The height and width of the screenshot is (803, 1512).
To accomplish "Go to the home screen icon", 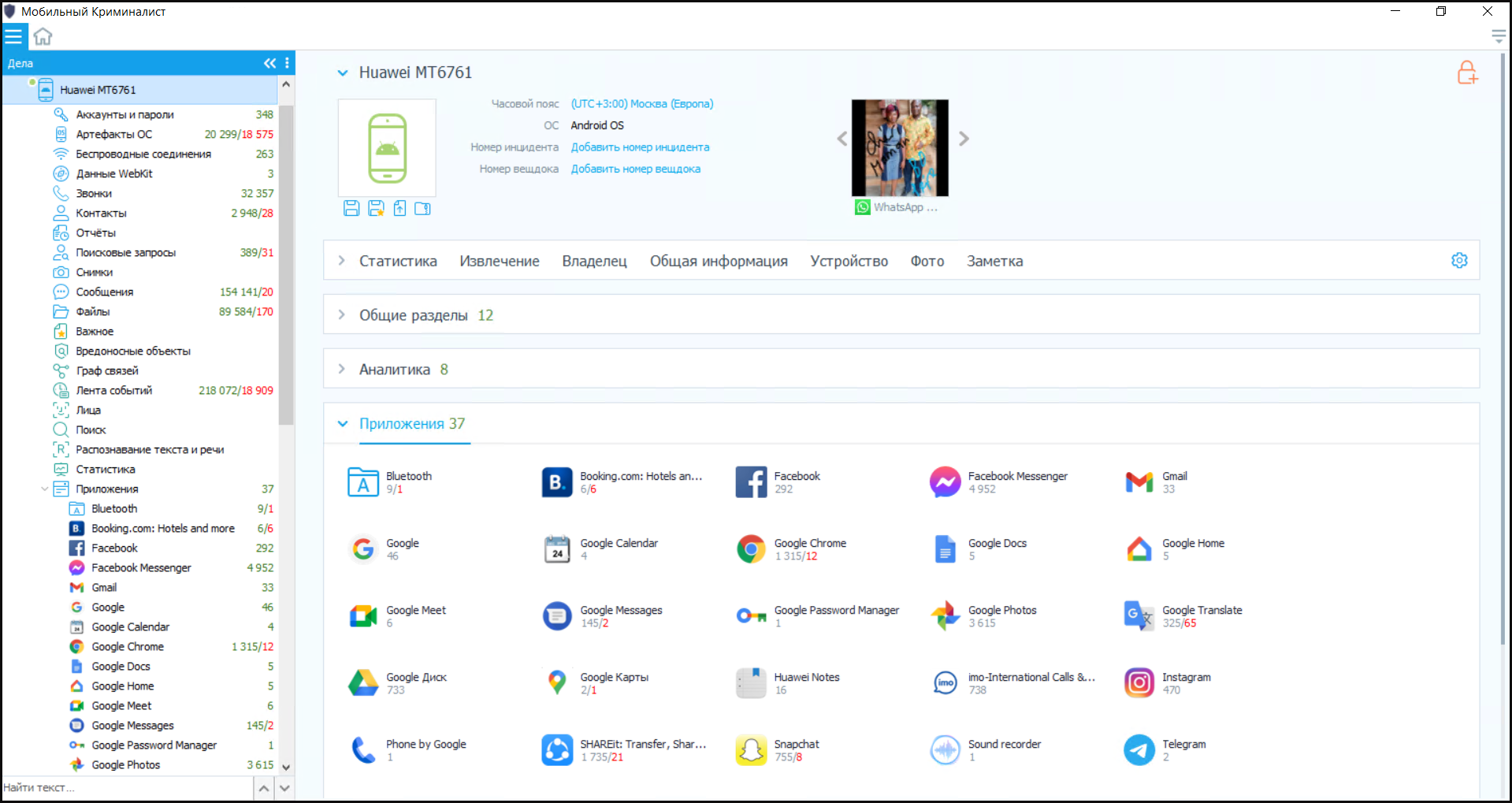I will (43, 36).
